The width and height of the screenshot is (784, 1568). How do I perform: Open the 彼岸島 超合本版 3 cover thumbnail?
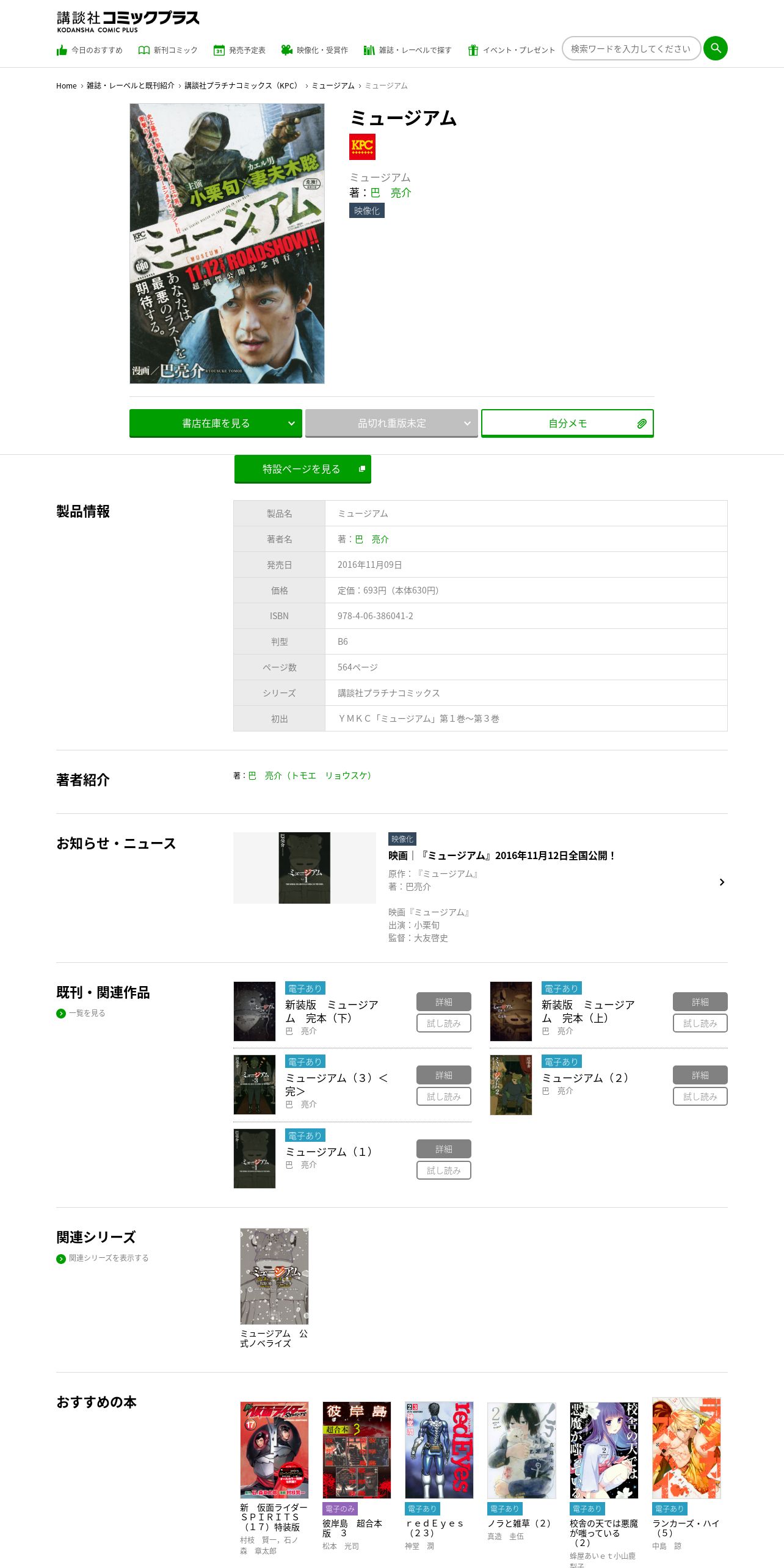(357, 1450)
